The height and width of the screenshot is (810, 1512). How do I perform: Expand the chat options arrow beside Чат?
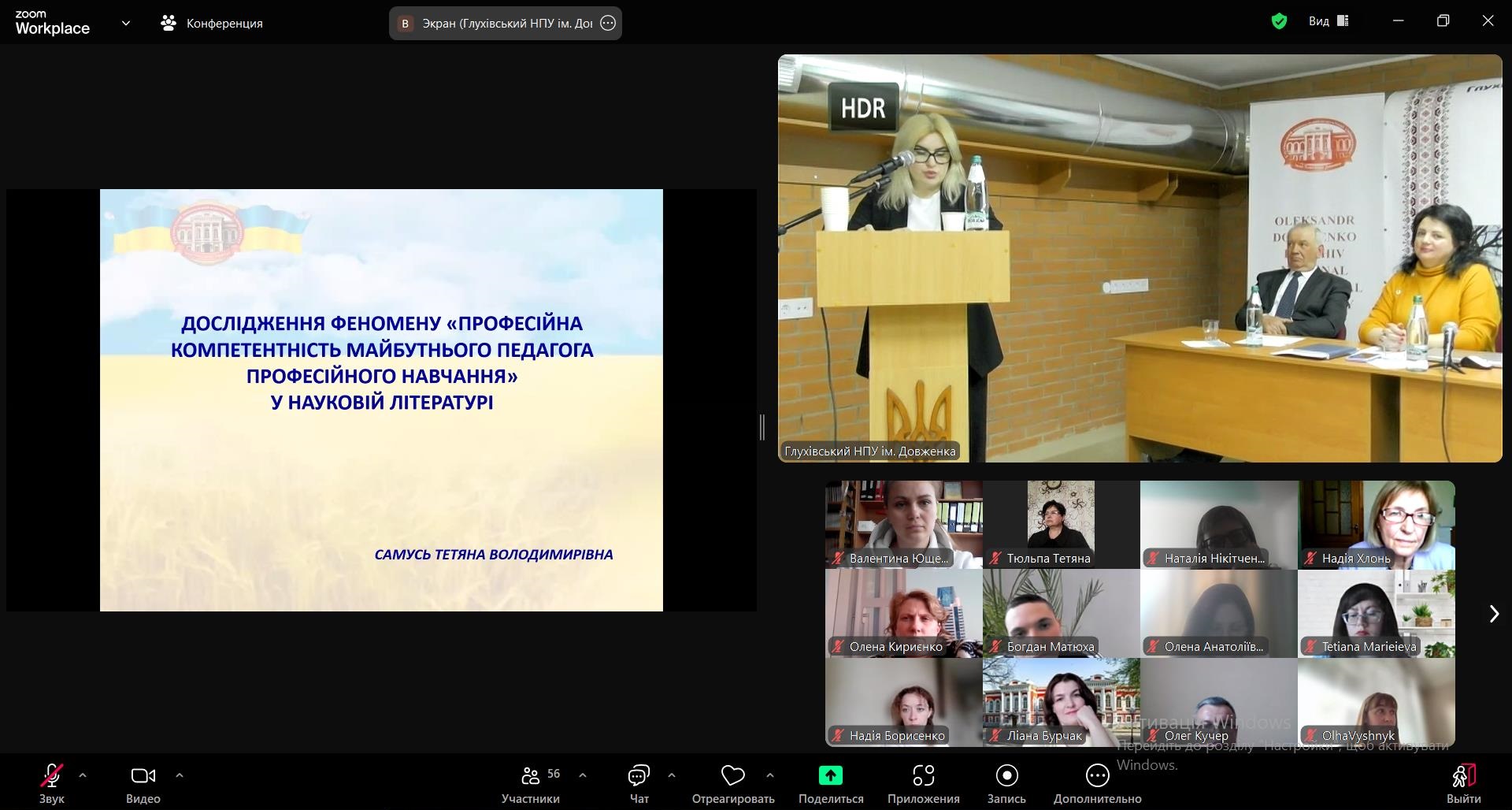[x=672, y=775]
